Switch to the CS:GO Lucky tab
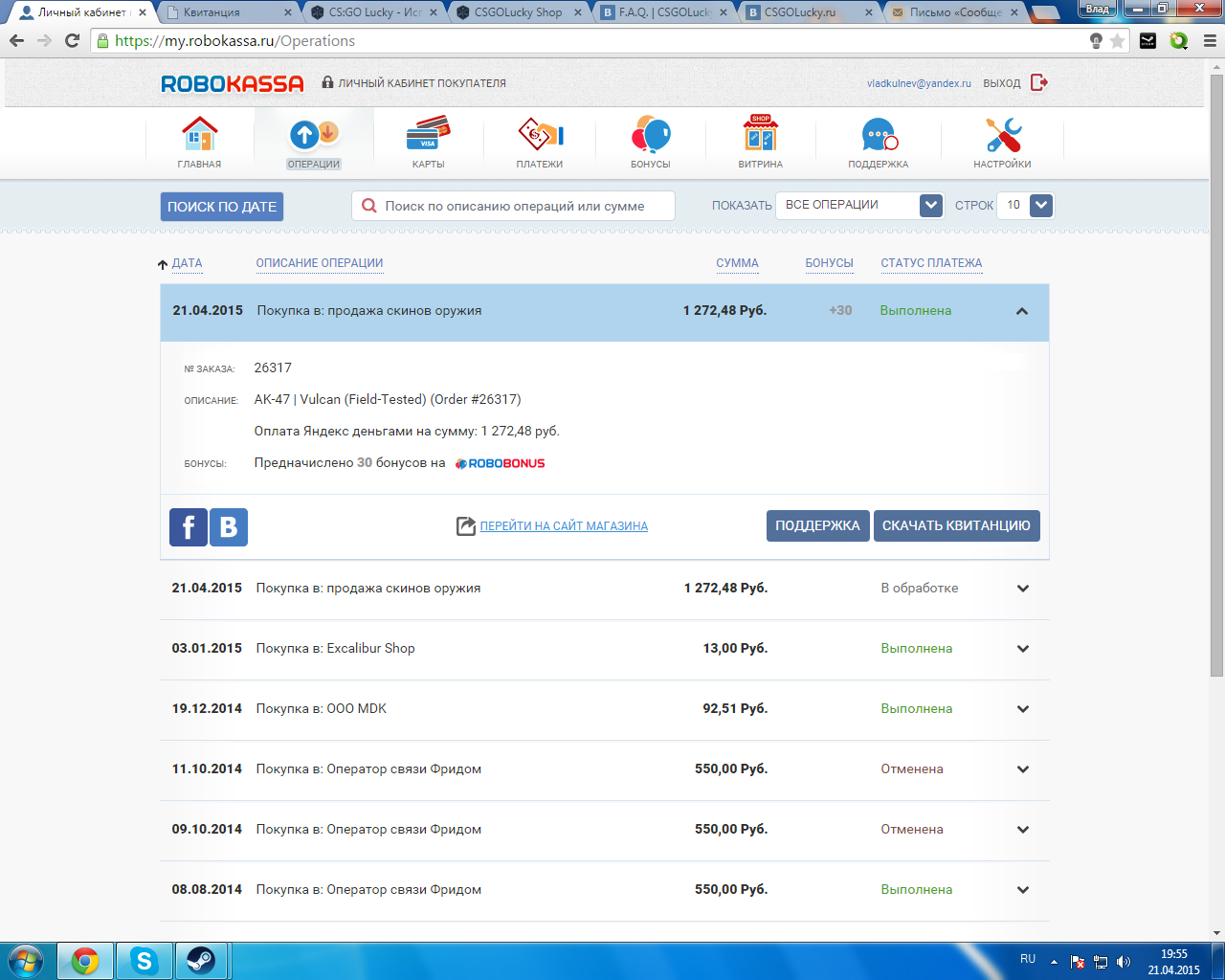This screenshot has height=980, width=1225. click(x=373, y=12)
